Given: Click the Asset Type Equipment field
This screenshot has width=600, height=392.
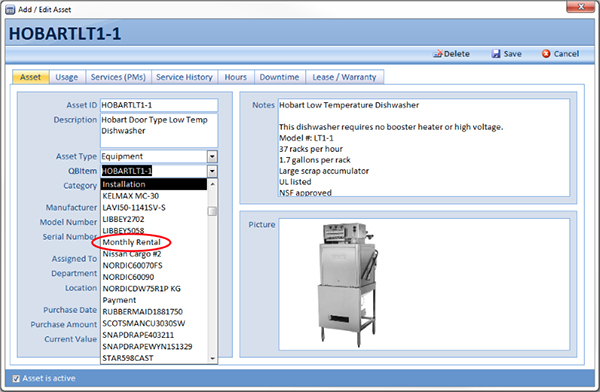Looking at the screenshot, I should [154, 156].
